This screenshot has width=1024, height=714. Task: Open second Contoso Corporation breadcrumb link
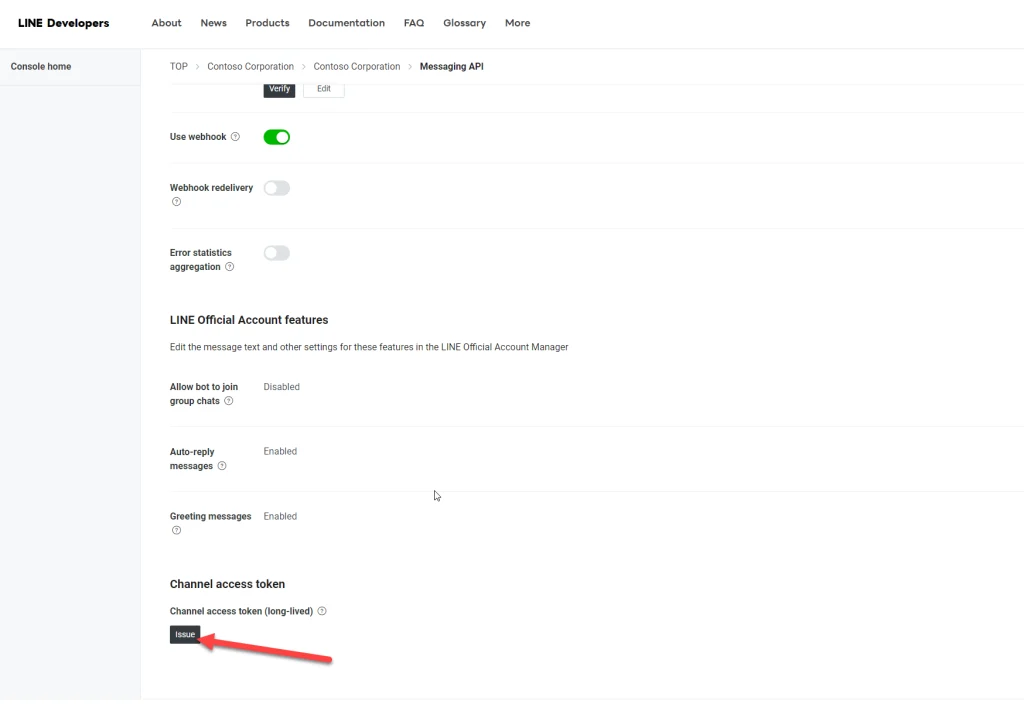tap(357, 67)
